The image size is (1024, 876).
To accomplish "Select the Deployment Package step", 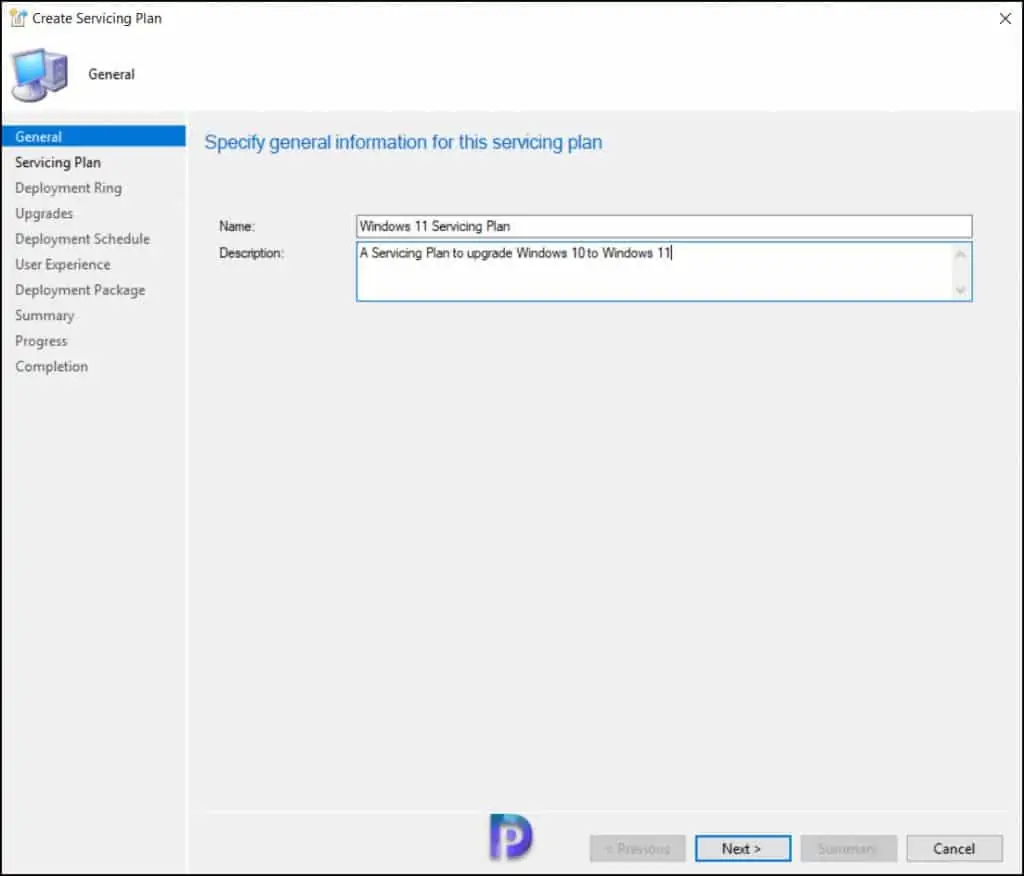I will tap(80, 290).
